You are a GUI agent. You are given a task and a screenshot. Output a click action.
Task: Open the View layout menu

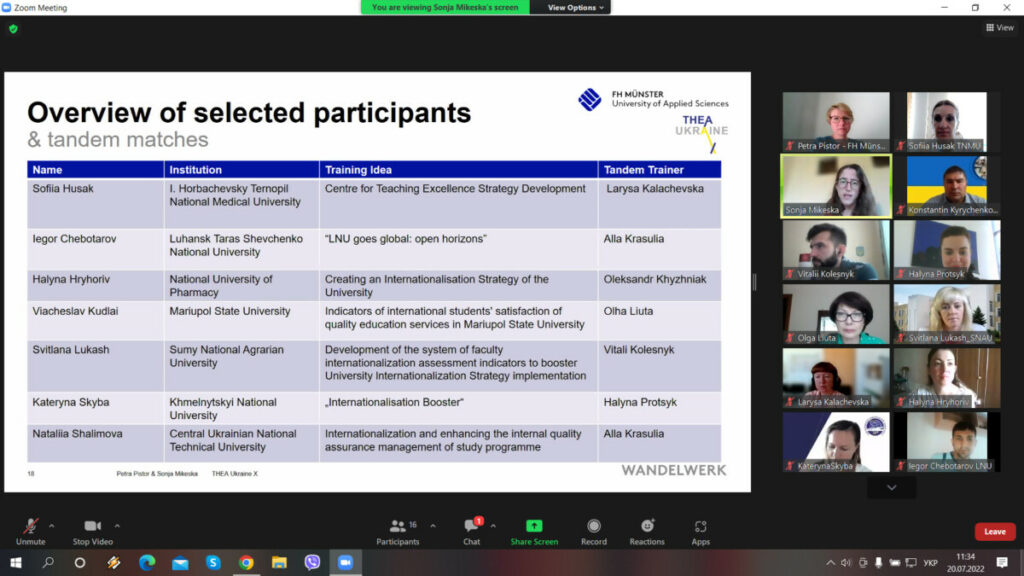click(999, 28)
